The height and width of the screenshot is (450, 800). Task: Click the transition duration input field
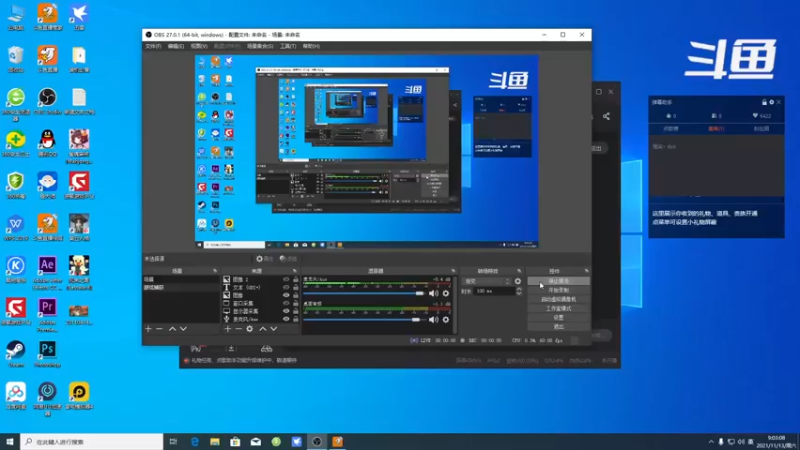pyautogui.click(x=494, y=291)
